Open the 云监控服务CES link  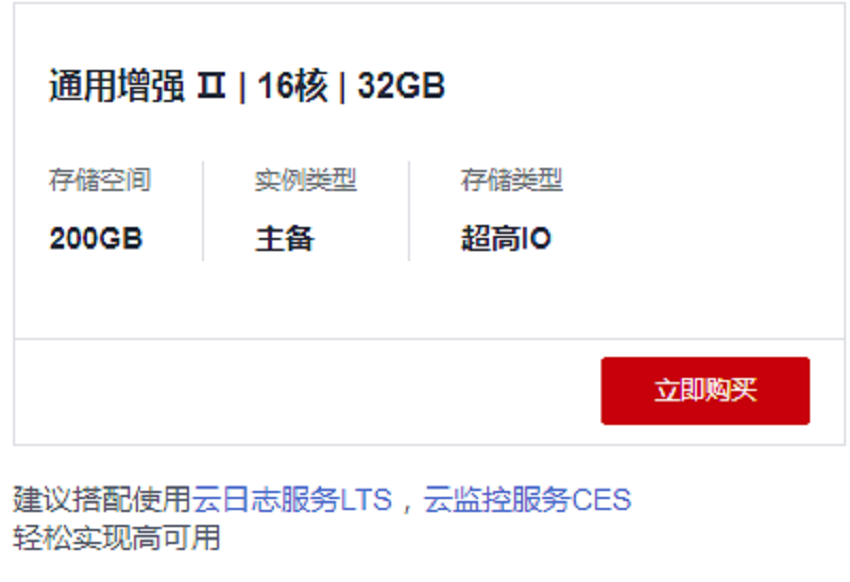pyautogui.click(x=527, y=499)
